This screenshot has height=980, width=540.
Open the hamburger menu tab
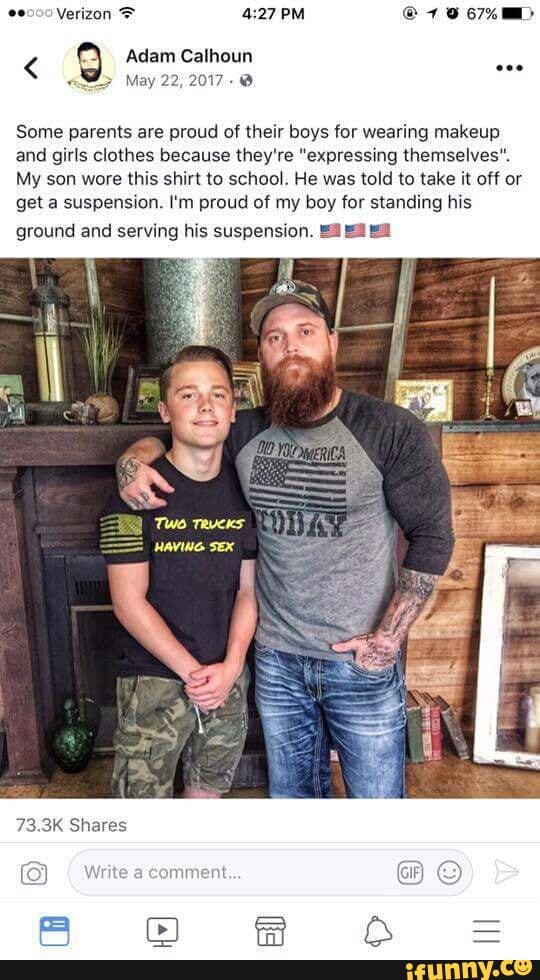tap(486, 931)
